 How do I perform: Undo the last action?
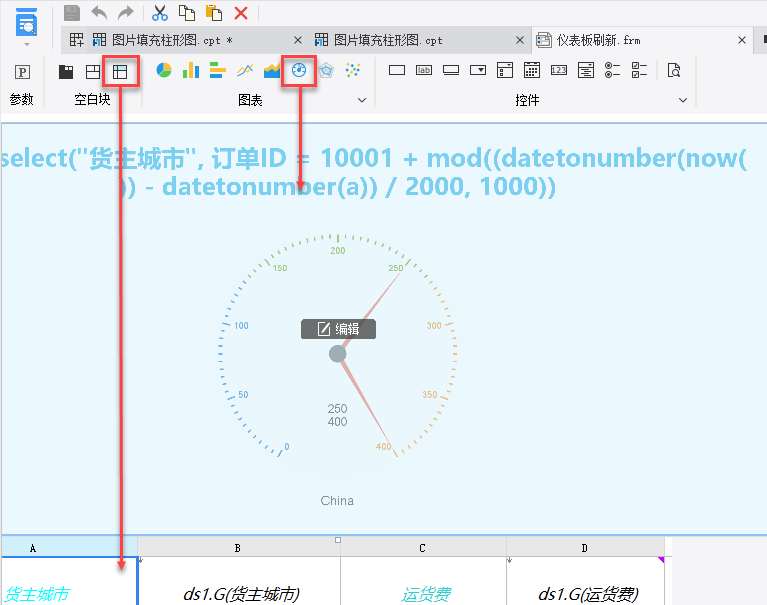point(99,13)
